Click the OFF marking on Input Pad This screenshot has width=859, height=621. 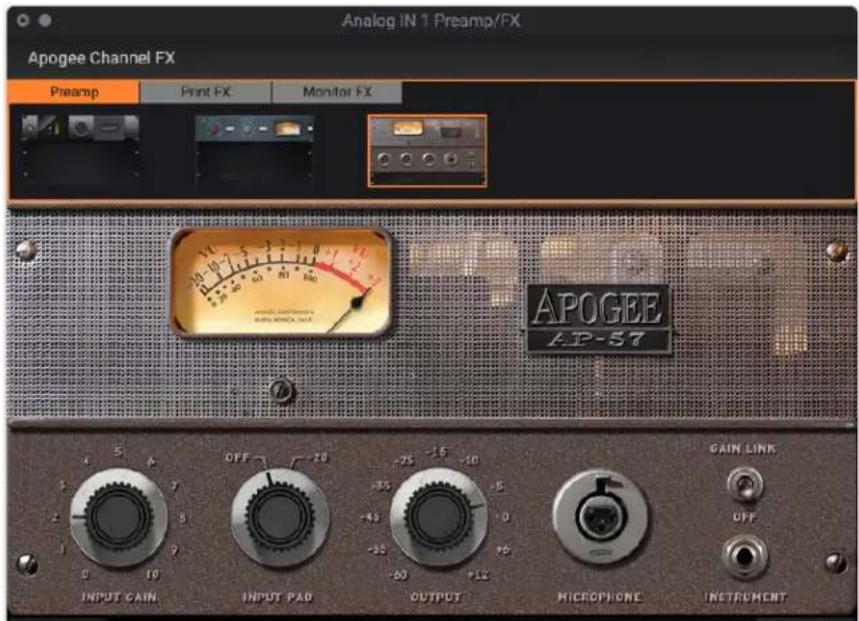point(237,457)
